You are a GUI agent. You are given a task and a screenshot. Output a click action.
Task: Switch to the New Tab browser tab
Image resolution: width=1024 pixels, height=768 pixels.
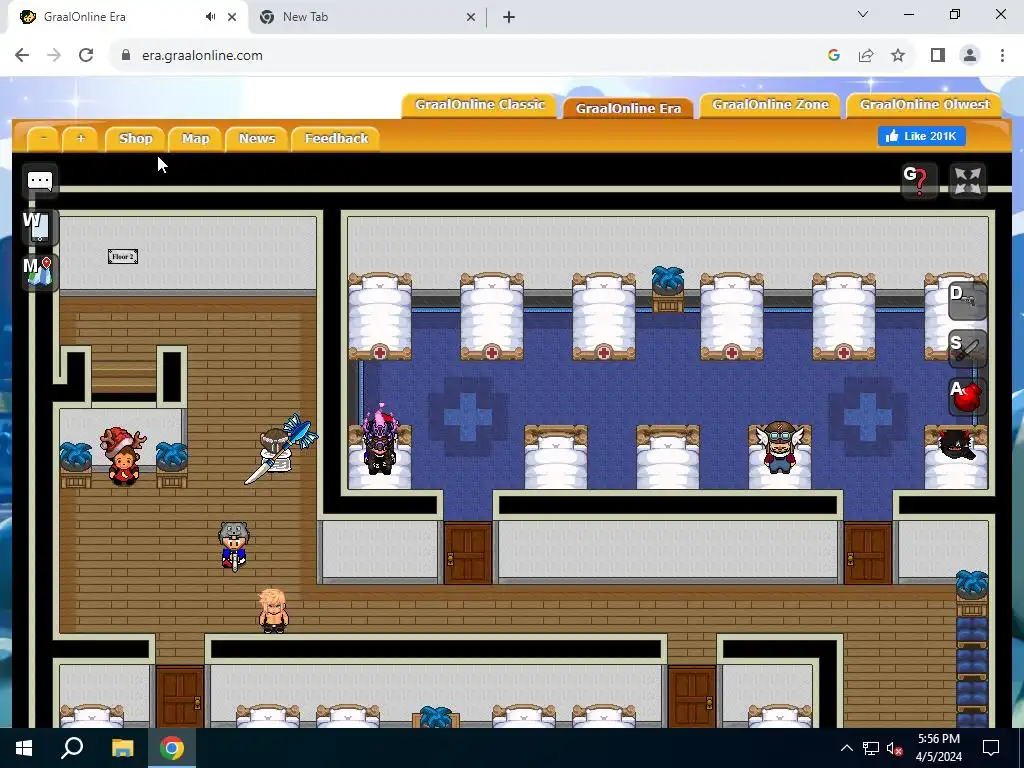click(x=366, y=17)
